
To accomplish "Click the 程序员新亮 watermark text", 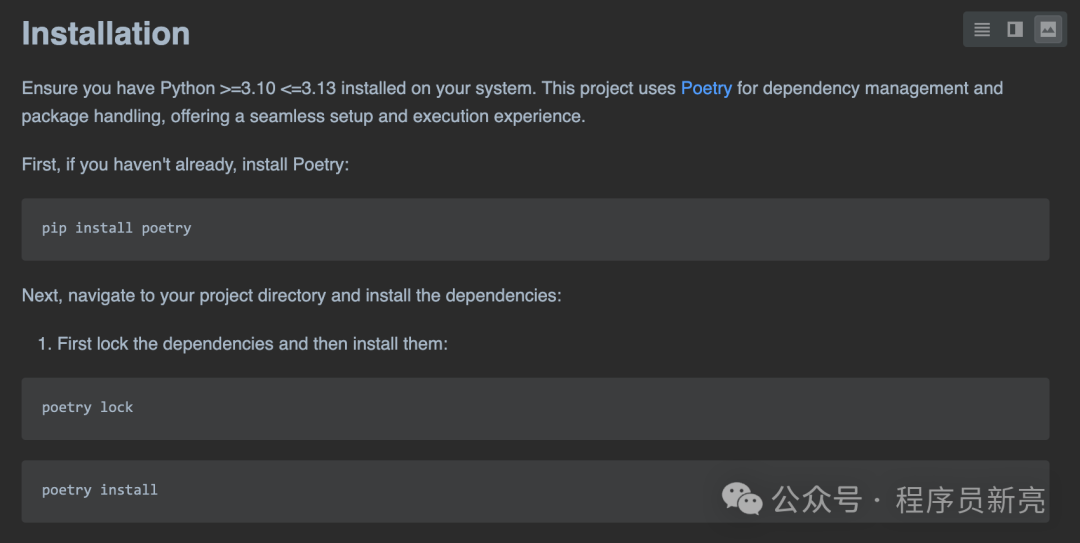I will tap(969, 499).
